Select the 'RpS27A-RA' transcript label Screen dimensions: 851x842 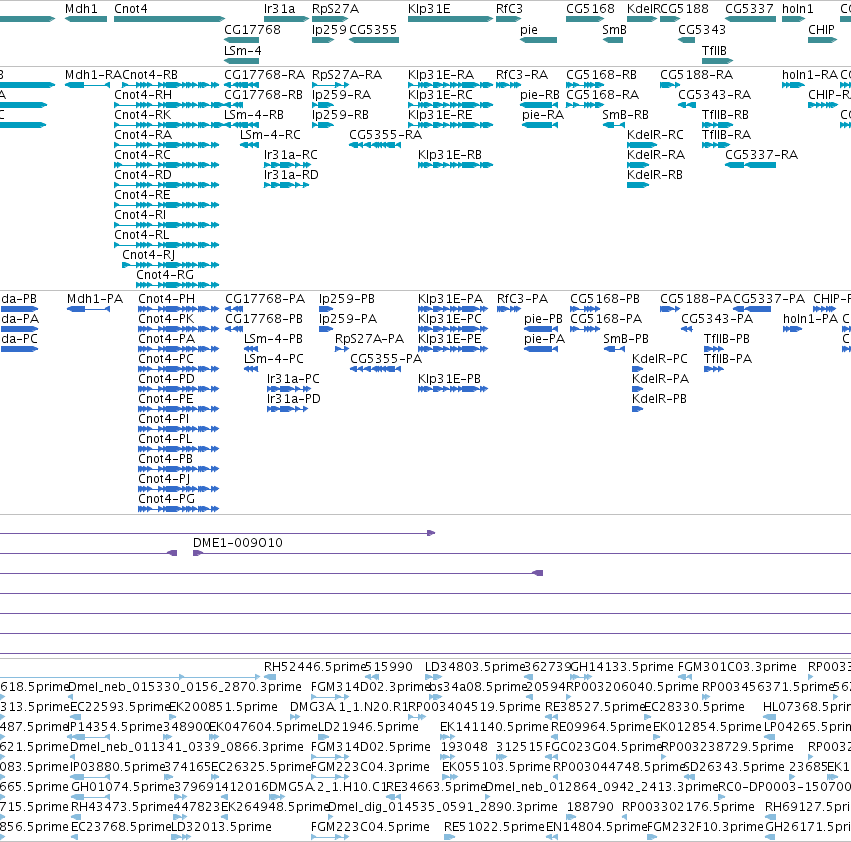click(347, 75)
